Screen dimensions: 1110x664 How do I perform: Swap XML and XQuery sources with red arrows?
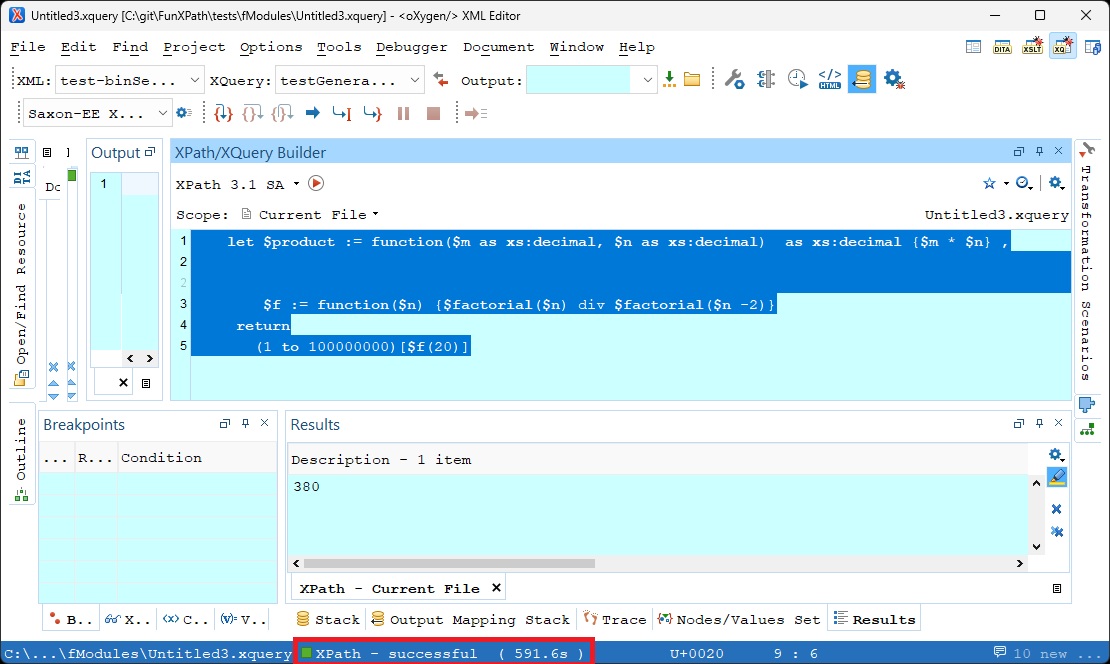click(x=441, y=80)
